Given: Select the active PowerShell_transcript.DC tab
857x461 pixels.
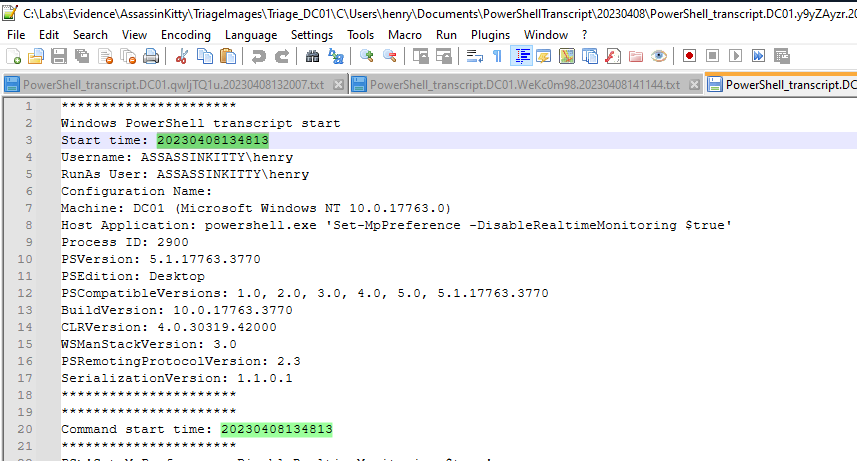Looking at the screenshot, I should 782,84.
